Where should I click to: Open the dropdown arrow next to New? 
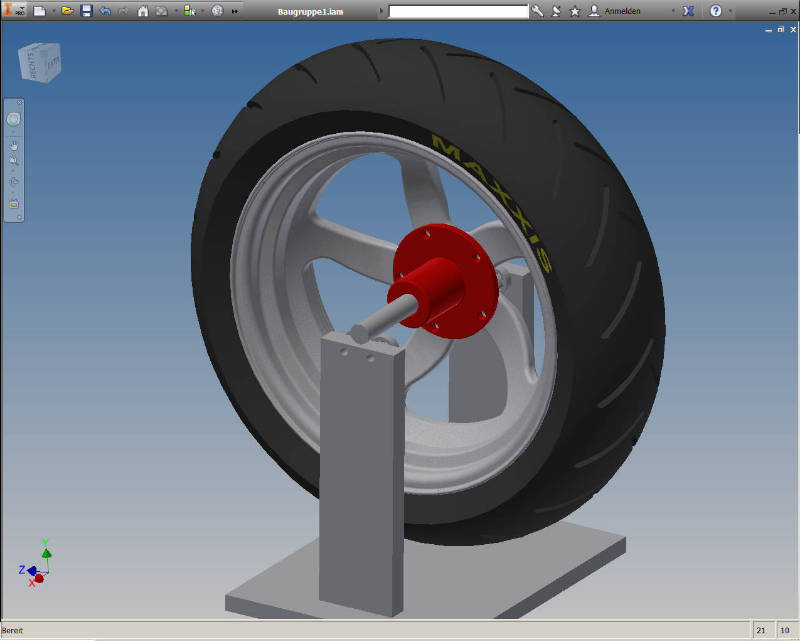click(54, 11)
